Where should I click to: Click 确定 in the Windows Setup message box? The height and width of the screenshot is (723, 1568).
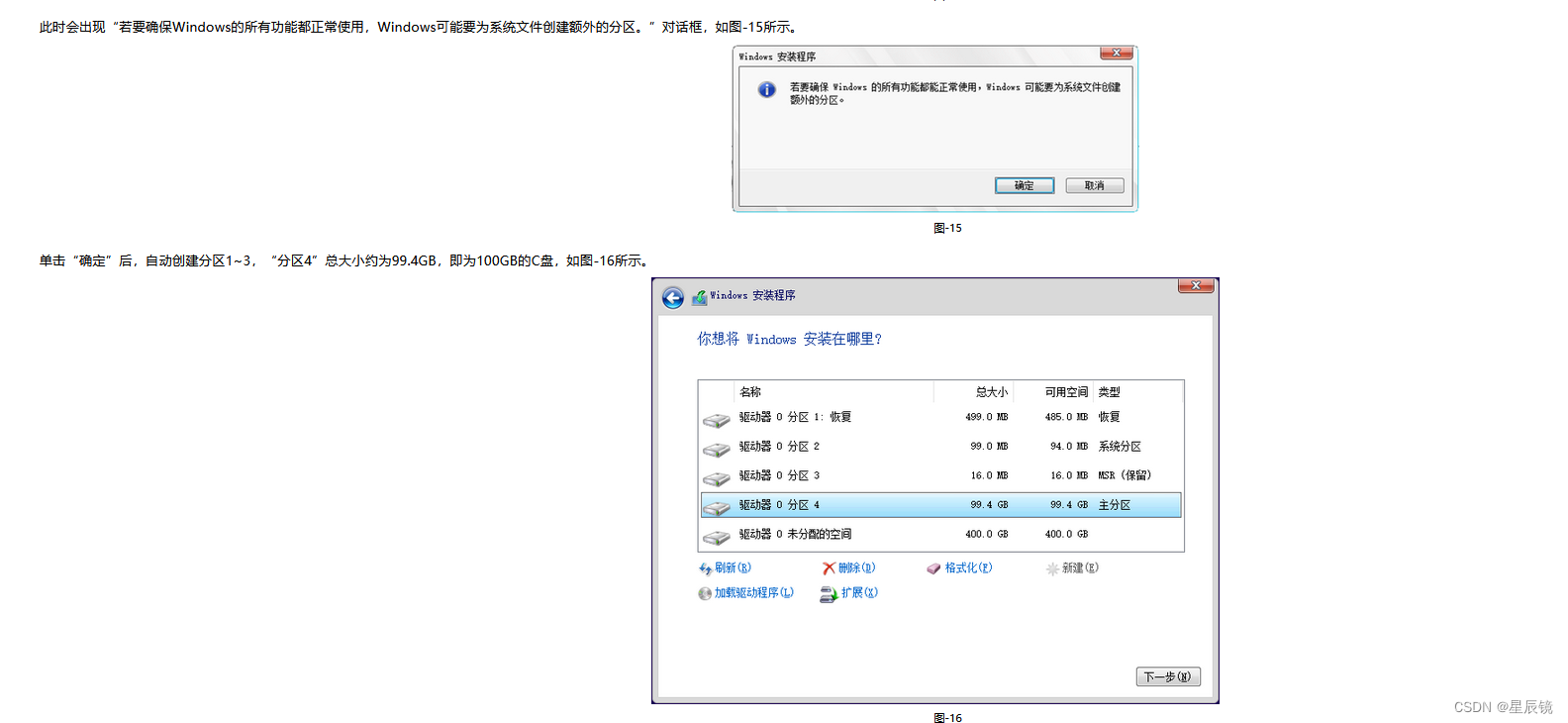point(1025,185)
